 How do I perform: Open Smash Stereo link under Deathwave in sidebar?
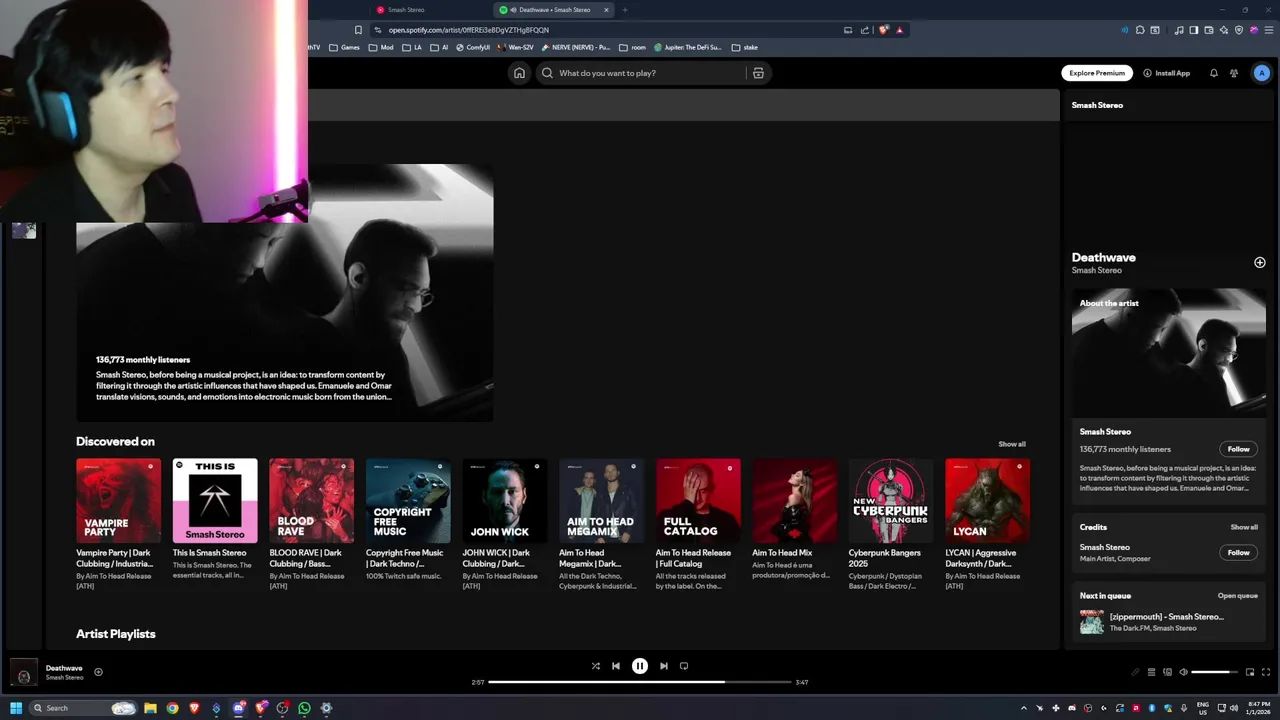pos(1097,270)
